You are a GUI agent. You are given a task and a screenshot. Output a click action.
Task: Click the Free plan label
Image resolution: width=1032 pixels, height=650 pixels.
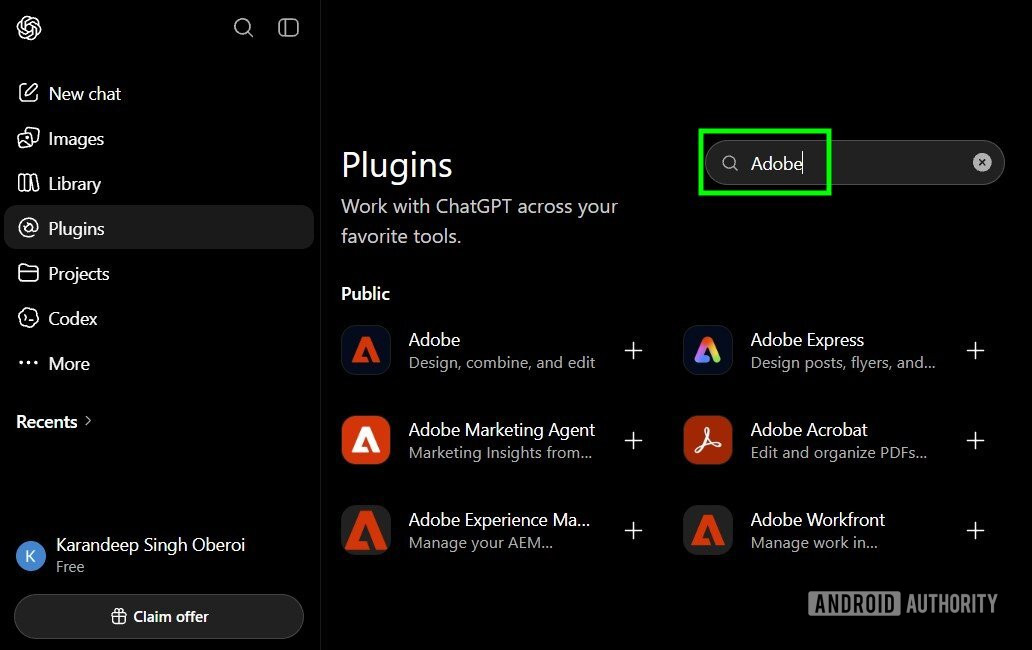coord(70,566)
